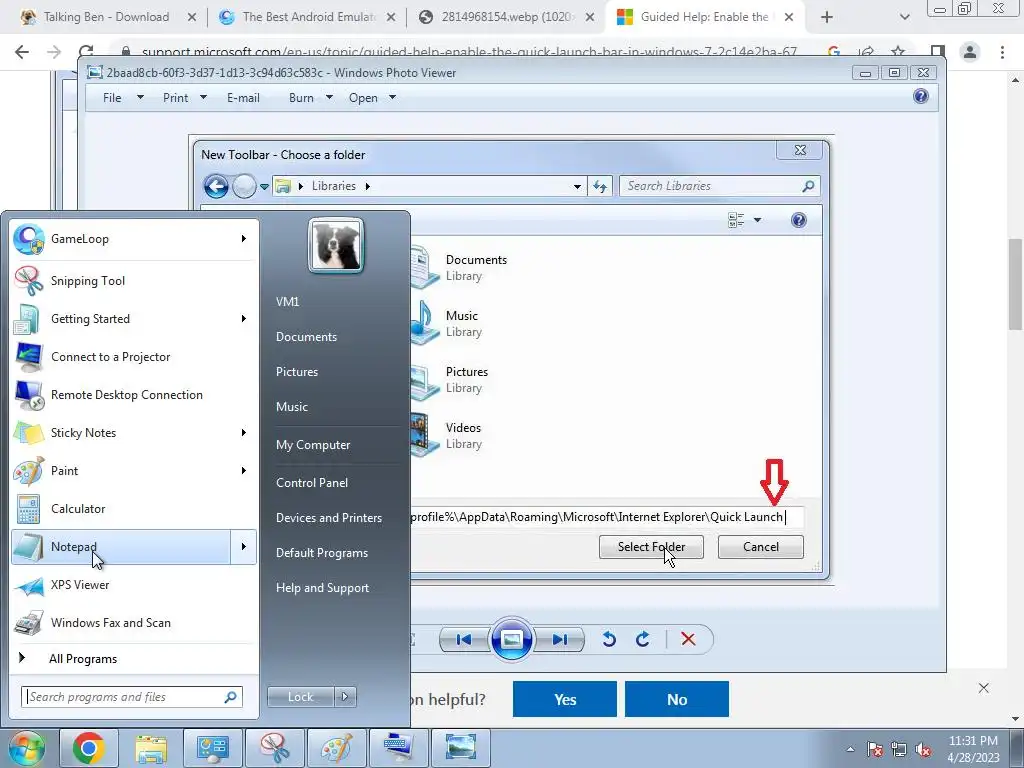Open Music from Start menu right pane
1024x768 pixels.
point(291,407)
